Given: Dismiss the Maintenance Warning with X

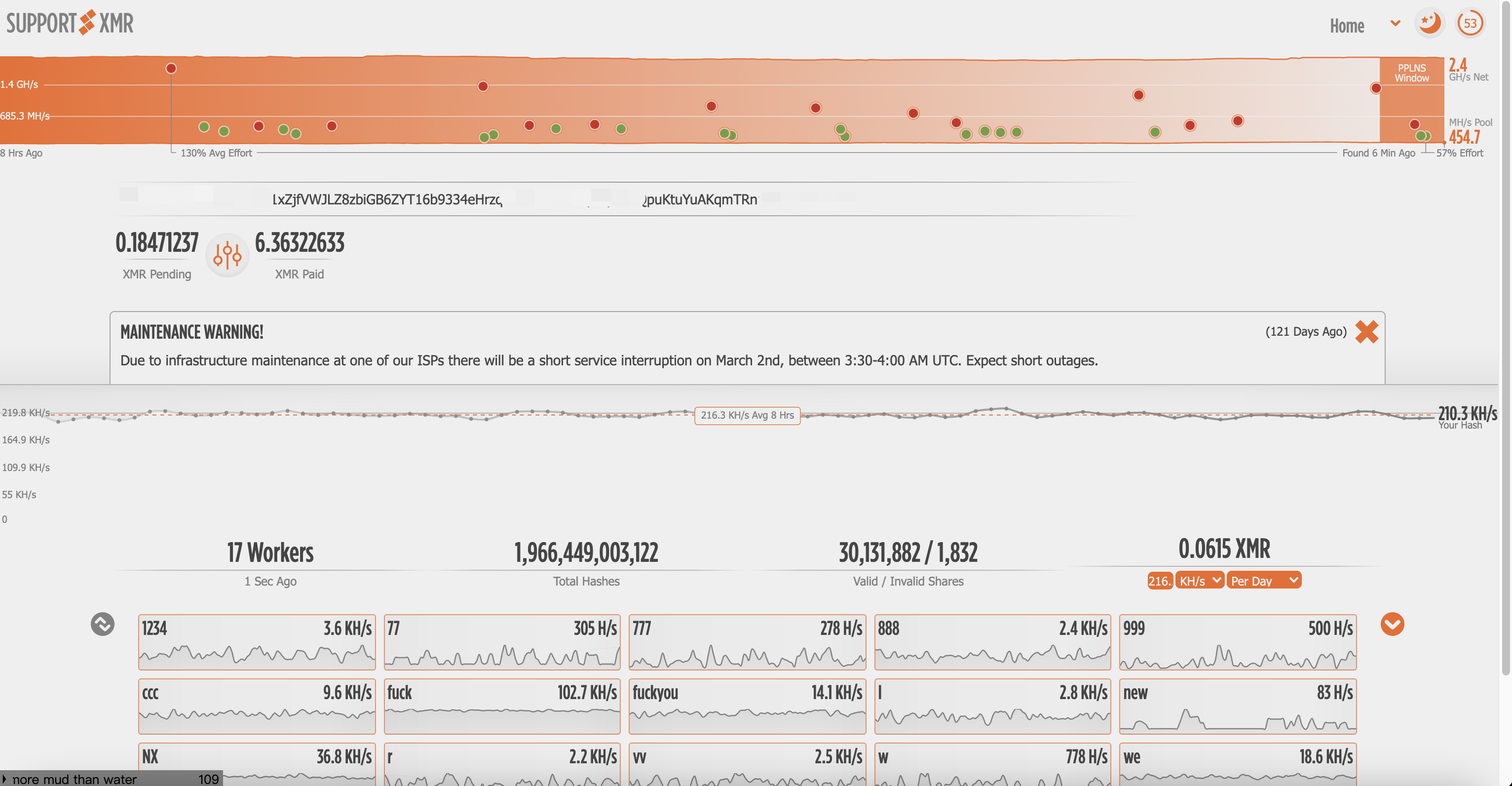Looking at the screenshot, I should tap(1366, 332).
